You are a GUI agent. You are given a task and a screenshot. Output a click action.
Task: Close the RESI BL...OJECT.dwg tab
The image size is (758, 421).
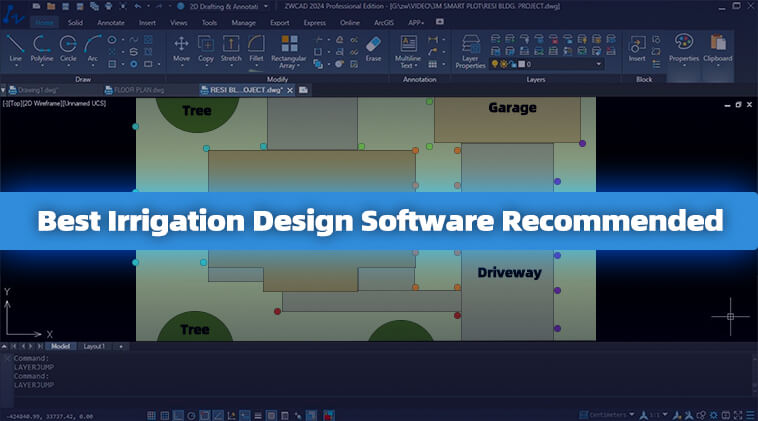290,90
